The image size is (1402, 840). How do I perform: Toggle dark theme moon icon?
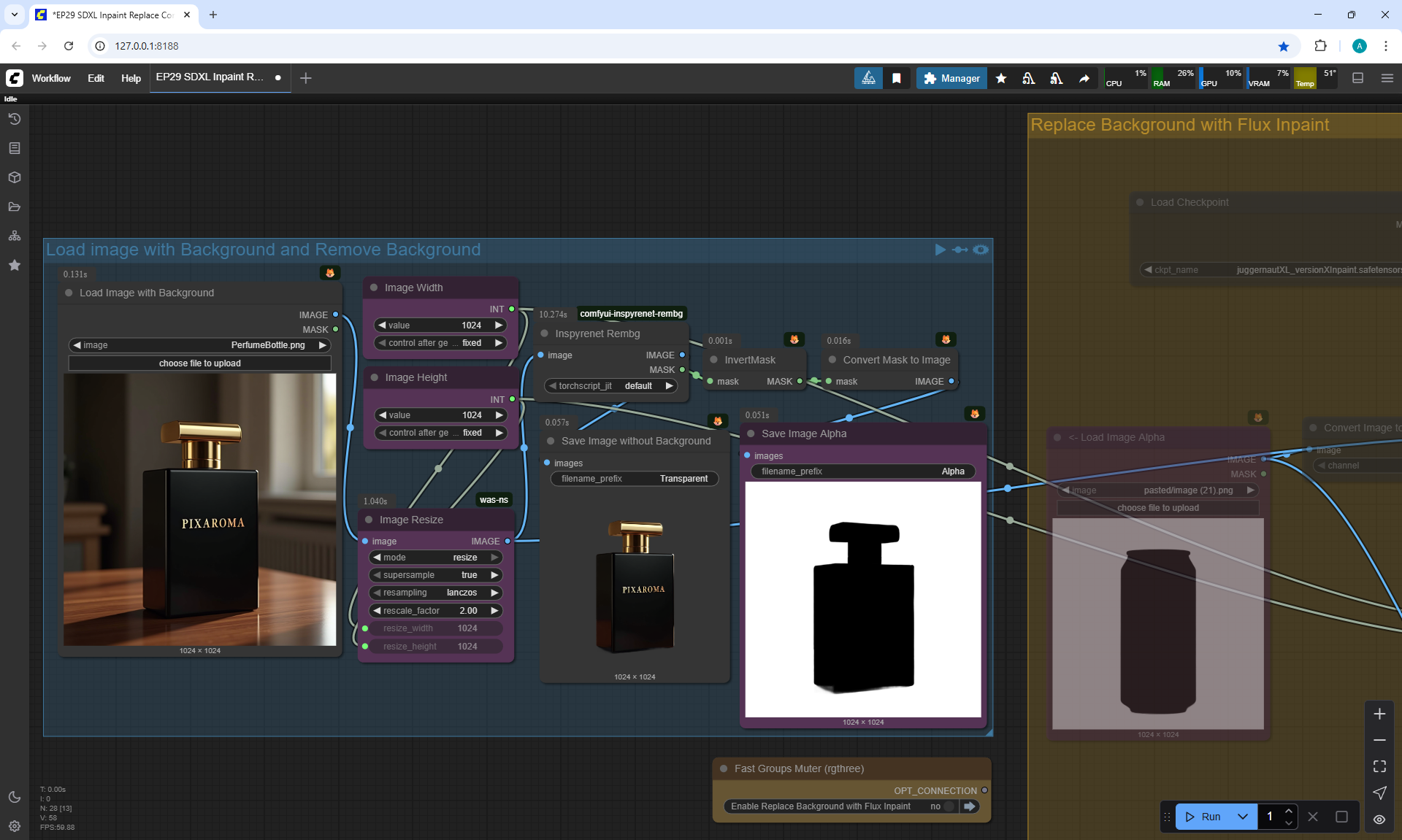click(14, 797)
